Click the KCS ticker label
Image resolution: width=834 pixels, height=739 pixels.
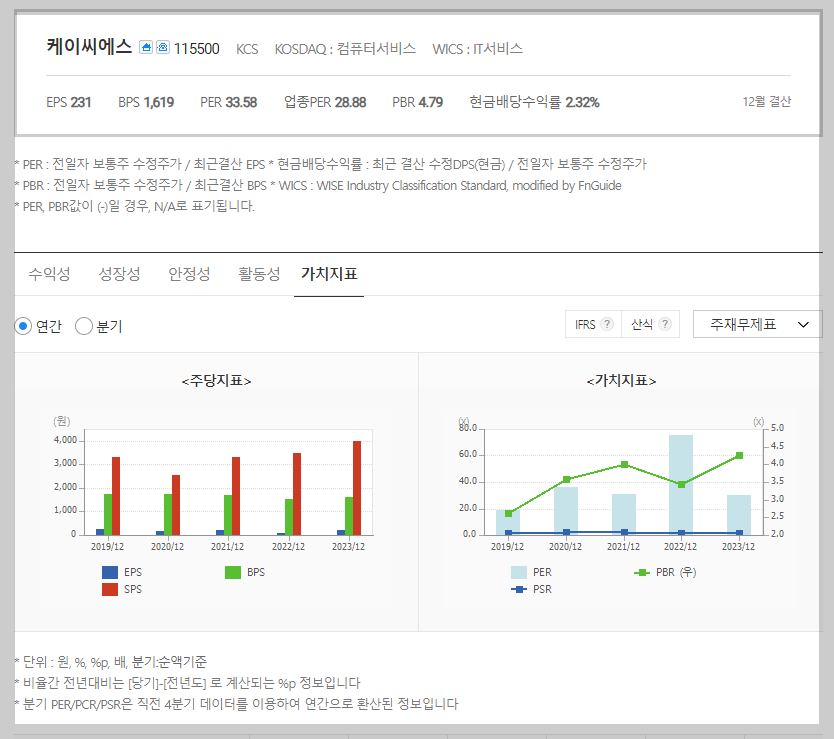(x=247, y=49)
